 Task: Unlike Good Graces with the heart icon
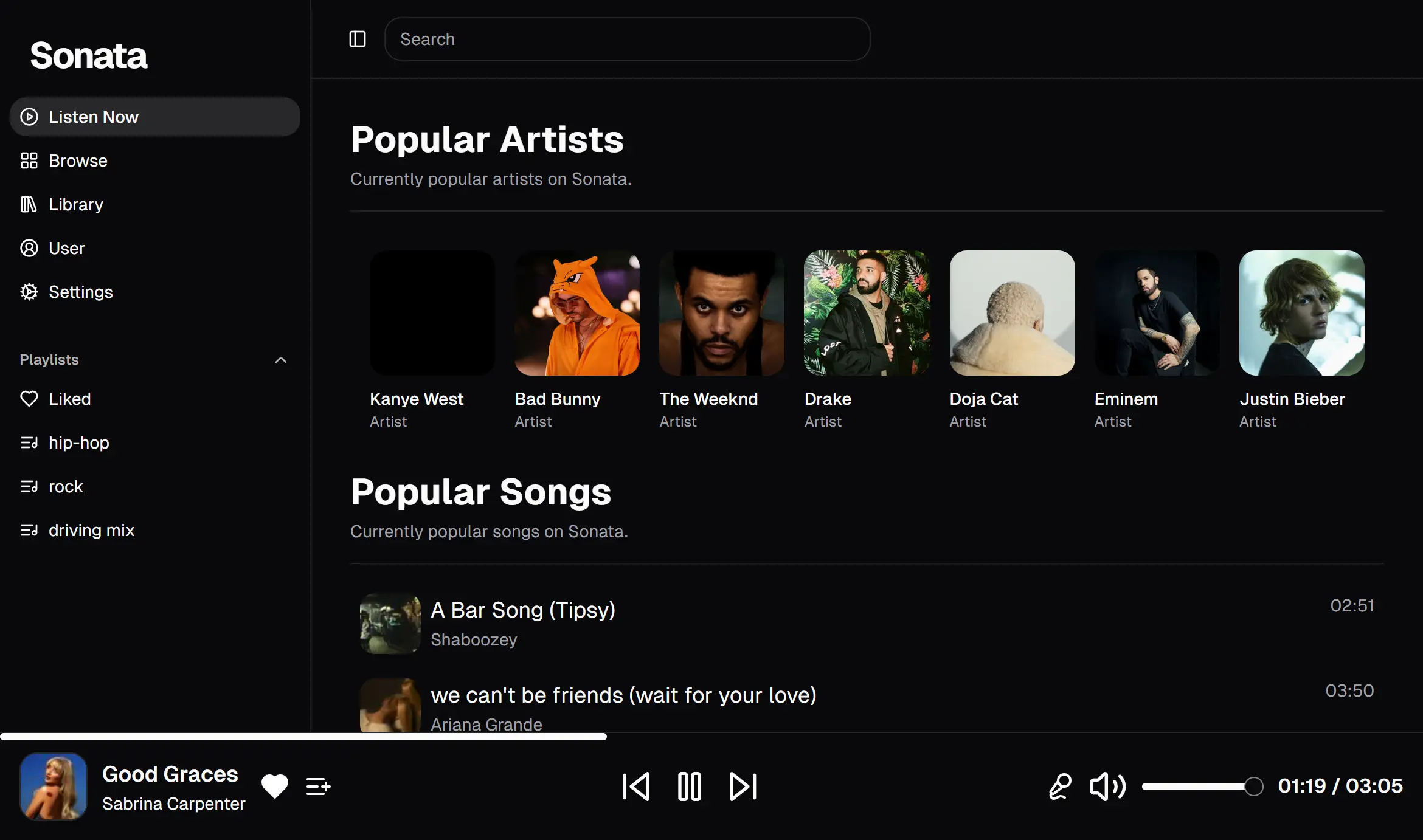pyautogui.click(x=275, y=787)
